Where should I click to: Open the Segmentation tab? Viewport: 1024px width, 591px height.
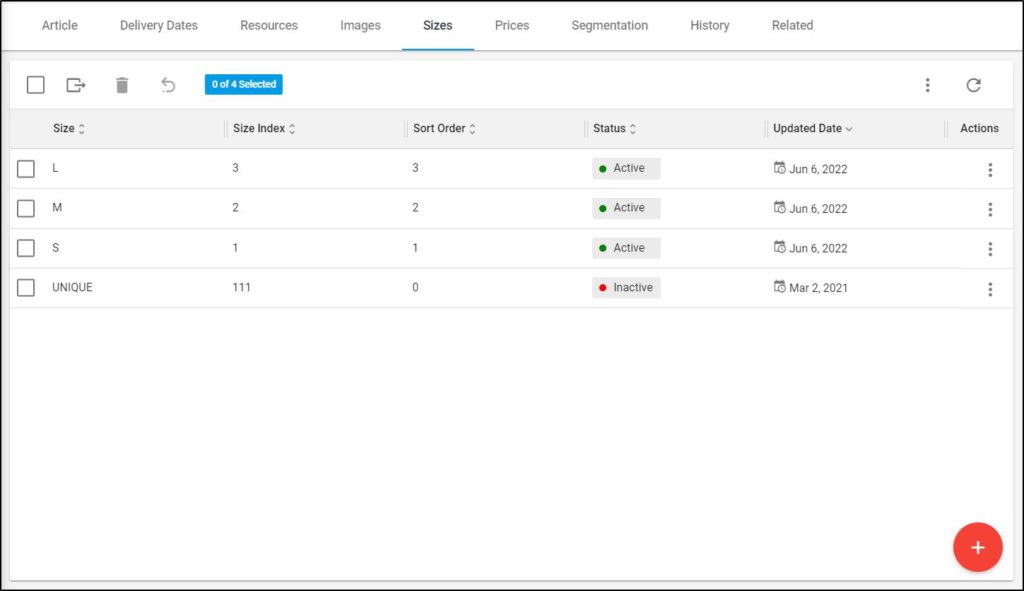click(x=609, y=25)
